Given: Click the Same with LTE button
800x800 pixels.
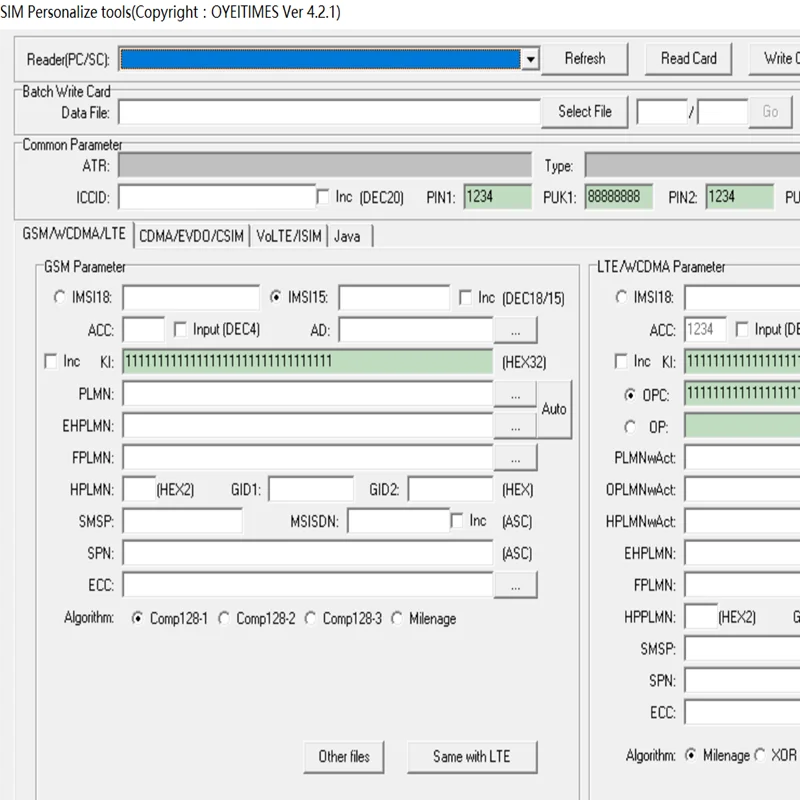Looking at the screenshot, I should [x=471, y=757].
